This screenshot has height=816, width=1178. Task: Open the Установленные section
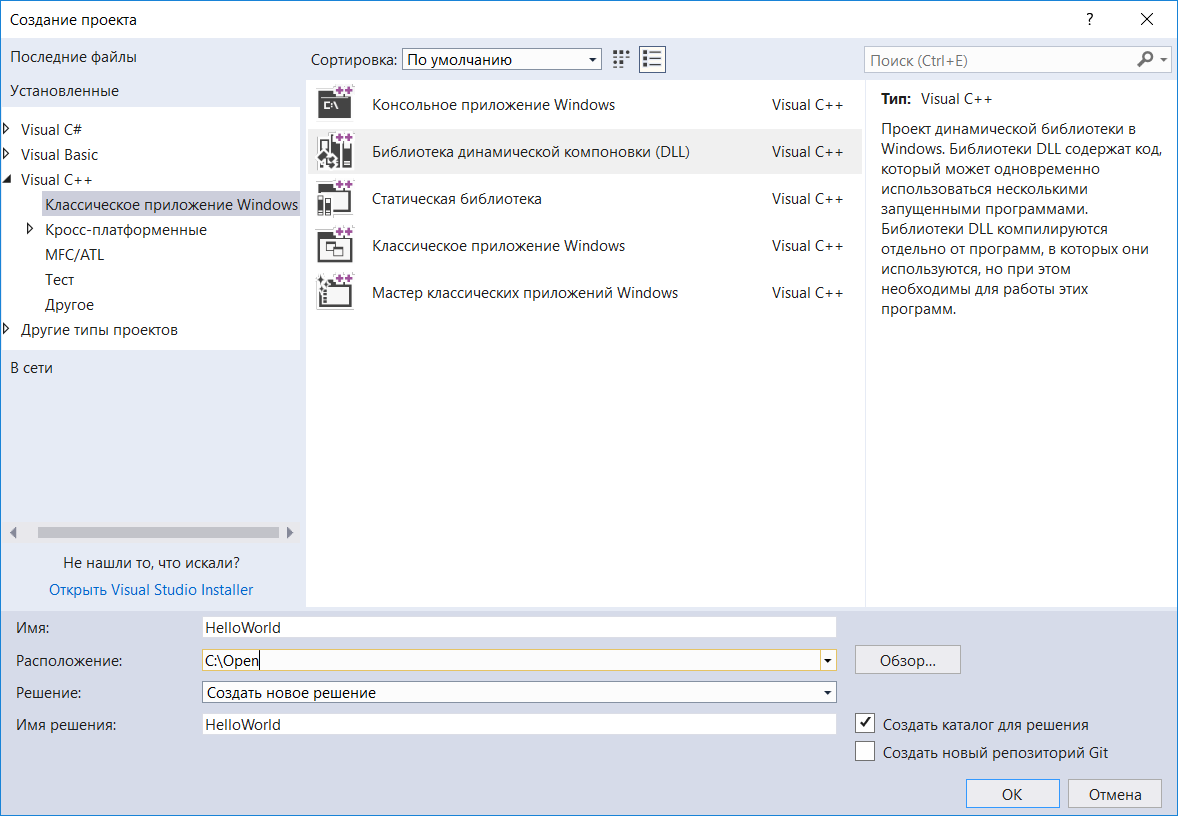point(65,91)
